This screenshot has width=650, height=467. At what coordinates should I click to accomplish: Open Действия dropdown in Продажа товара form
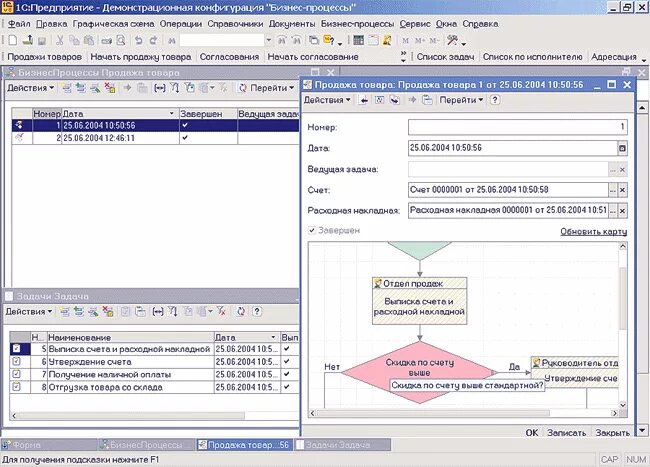(327, 100)
